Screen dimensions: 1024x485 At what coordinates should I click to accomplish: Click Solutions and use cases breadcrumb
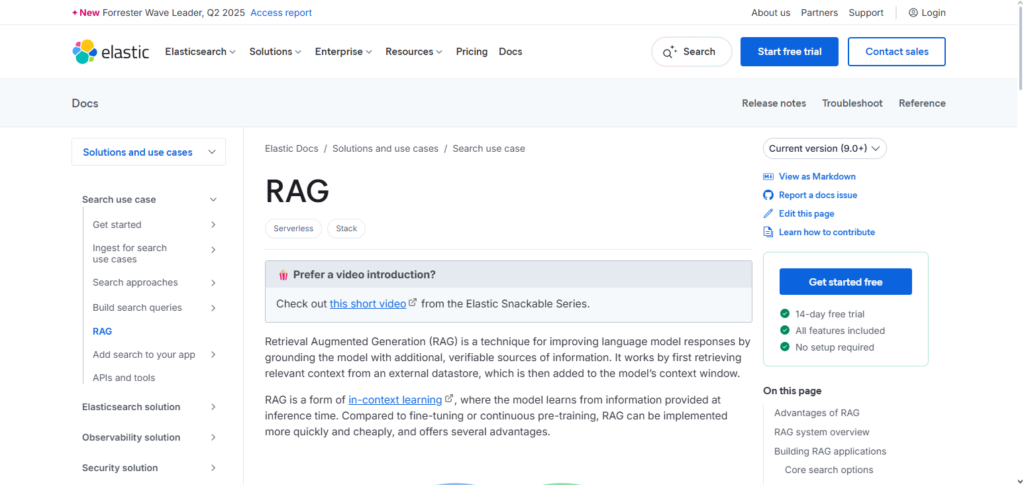[385, 148]
